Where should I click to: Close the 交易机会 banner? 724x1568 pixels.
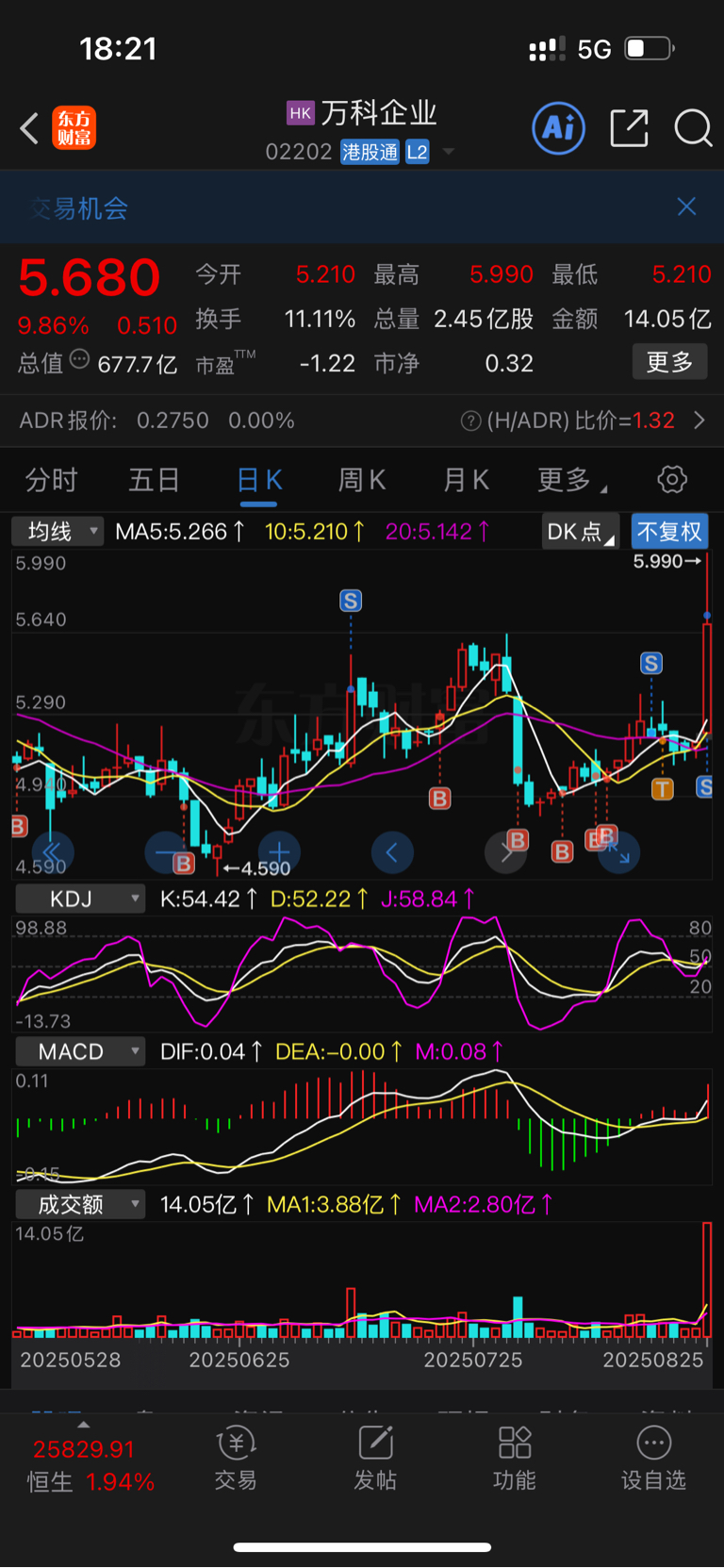click(x=686, y=206)
